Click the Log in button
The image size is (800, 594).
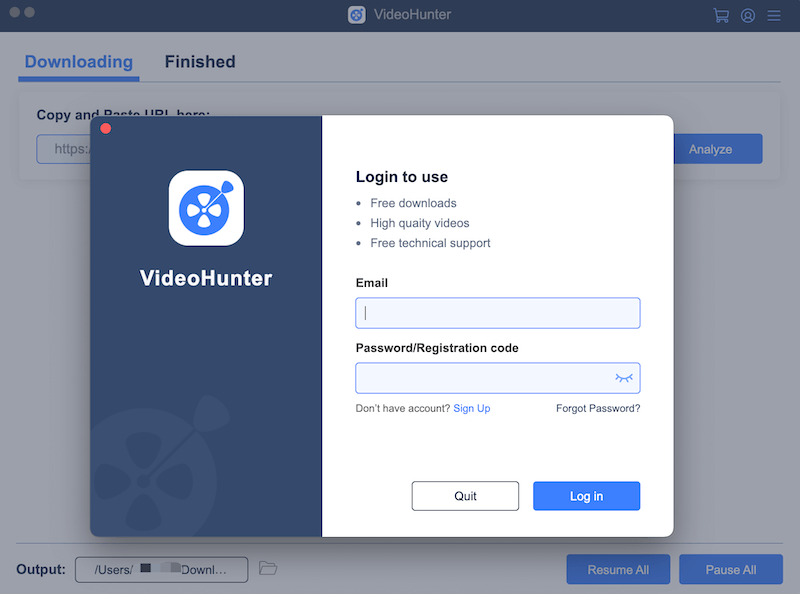[587, 496]
